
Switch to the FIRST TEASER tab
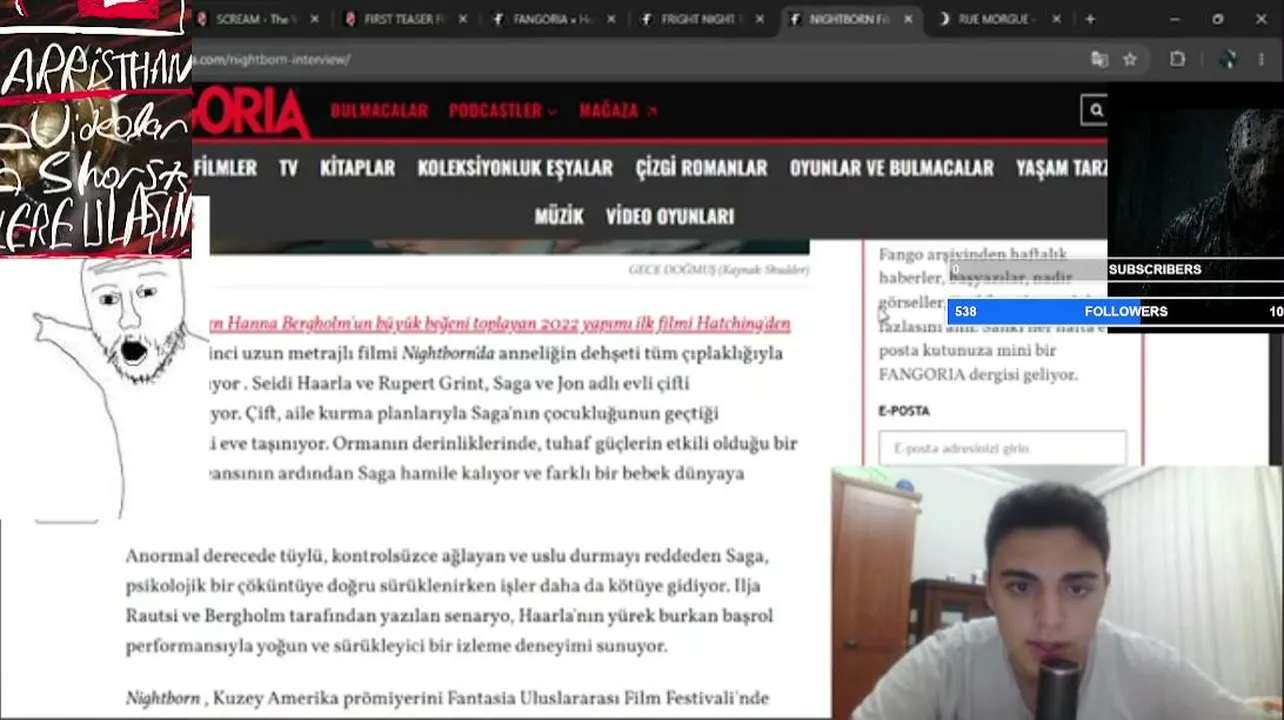click(x=405, y=19)
